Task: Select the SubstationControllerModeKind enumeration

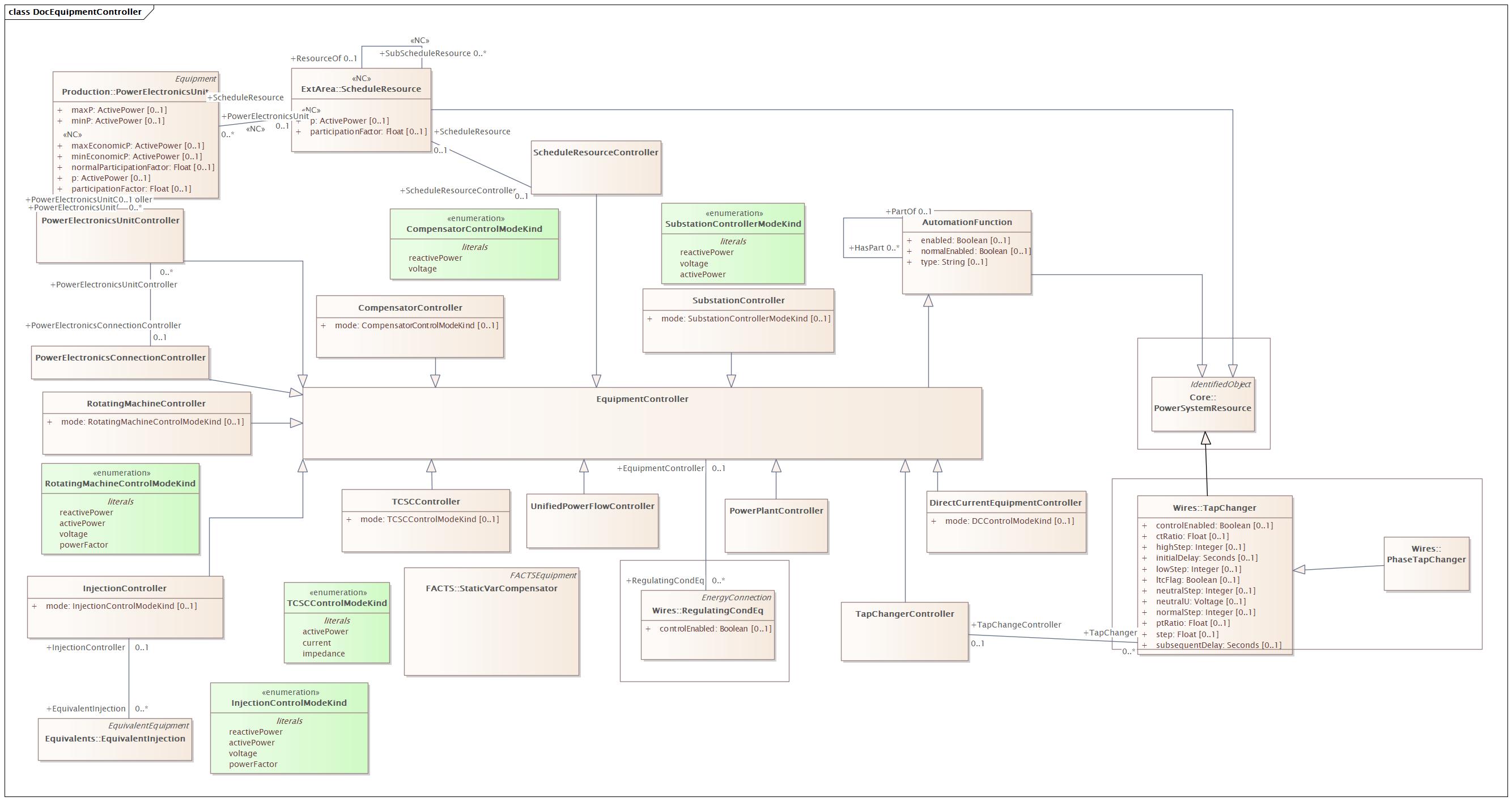Action: 734,223
